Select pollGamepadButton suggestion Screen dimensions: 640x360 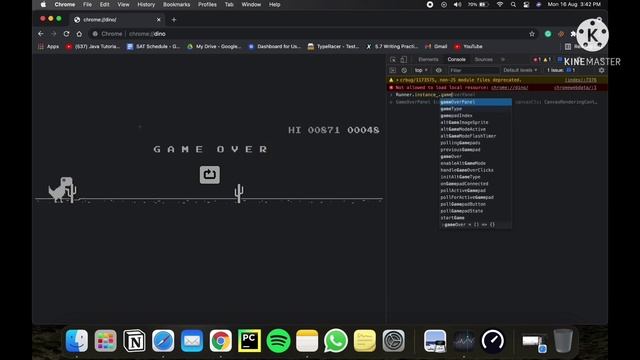tap(476, 204)
